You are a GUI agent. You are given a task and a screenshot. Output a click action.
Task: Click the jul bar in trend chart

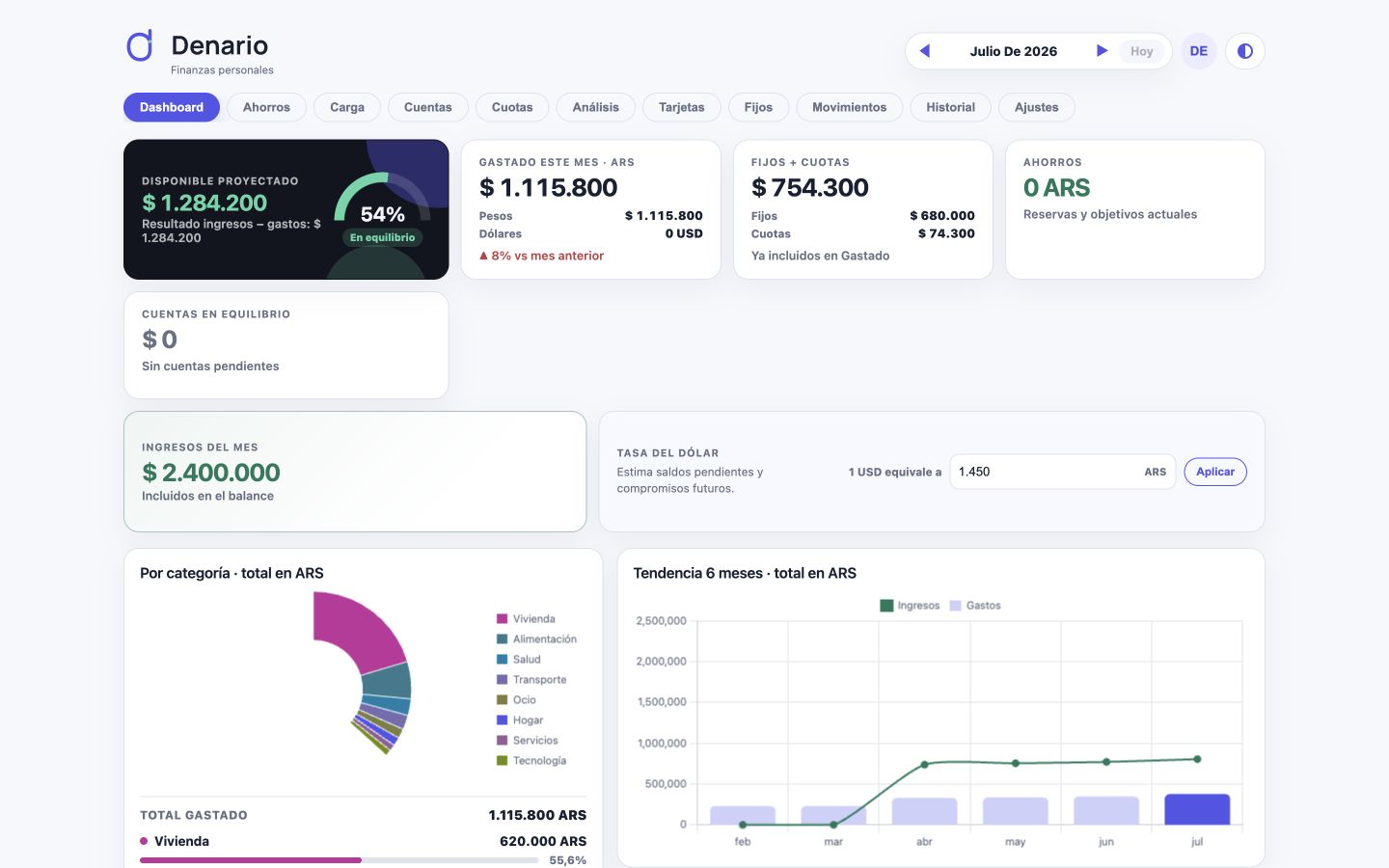(1197, 810)
